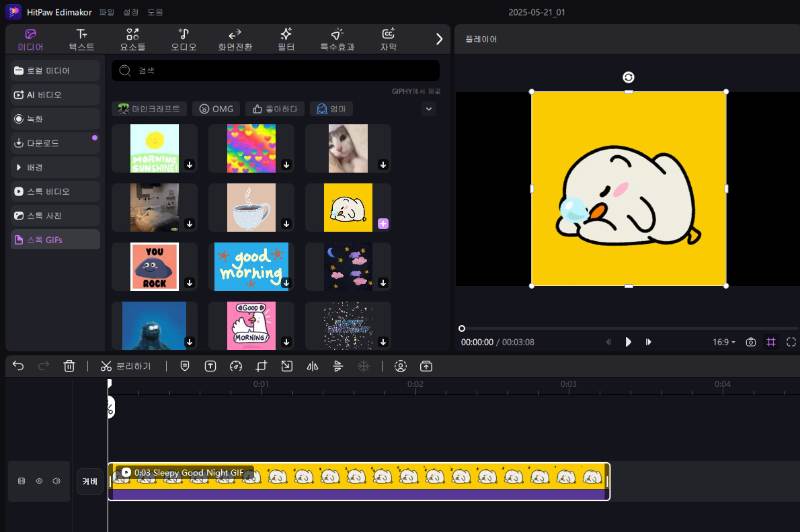Select the You Rock GIF thumbnail
This screenshot has width=800, height=532.
coord(154,266)
